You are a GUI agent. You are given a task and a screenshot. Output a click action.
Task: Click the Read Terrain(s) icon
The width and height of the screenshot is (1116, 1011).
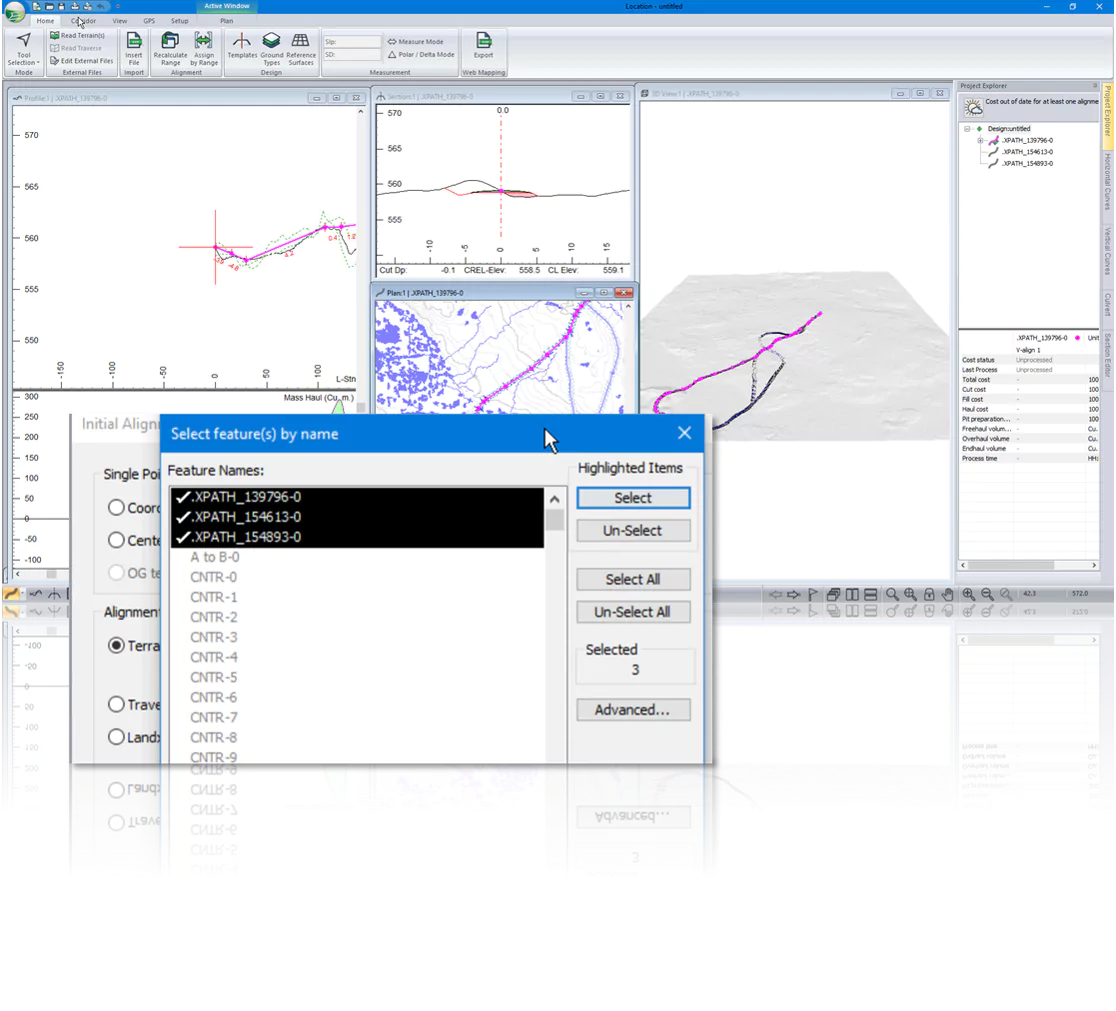(x=55, y=35)
